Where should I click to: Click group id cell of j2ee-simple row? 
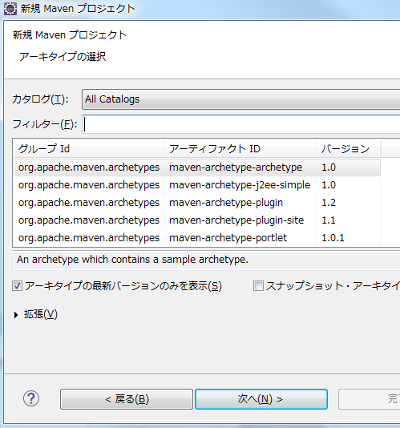point(89,185)
